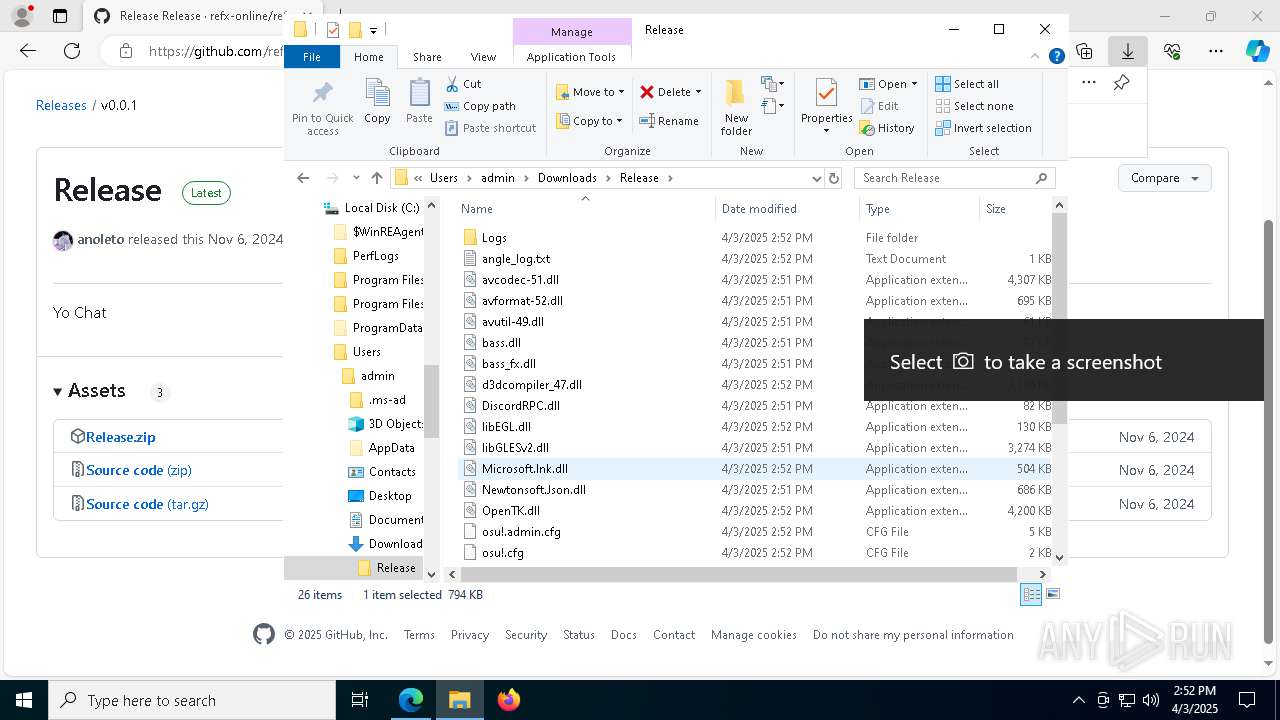Screen dimensions: 1280x720
Task: Click the Copy ribbon icon
Action: tap(377, 101)
